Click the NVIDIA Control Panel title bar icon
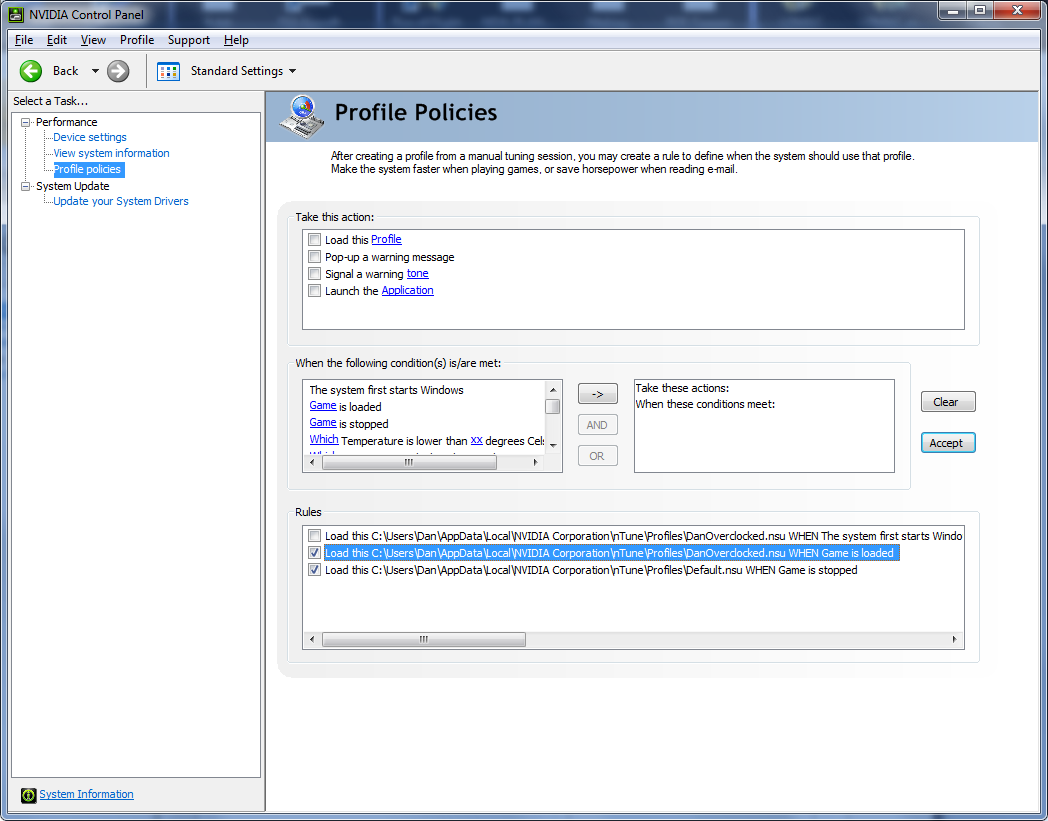This screenshot has width=1048, height=821. [16, 14]
